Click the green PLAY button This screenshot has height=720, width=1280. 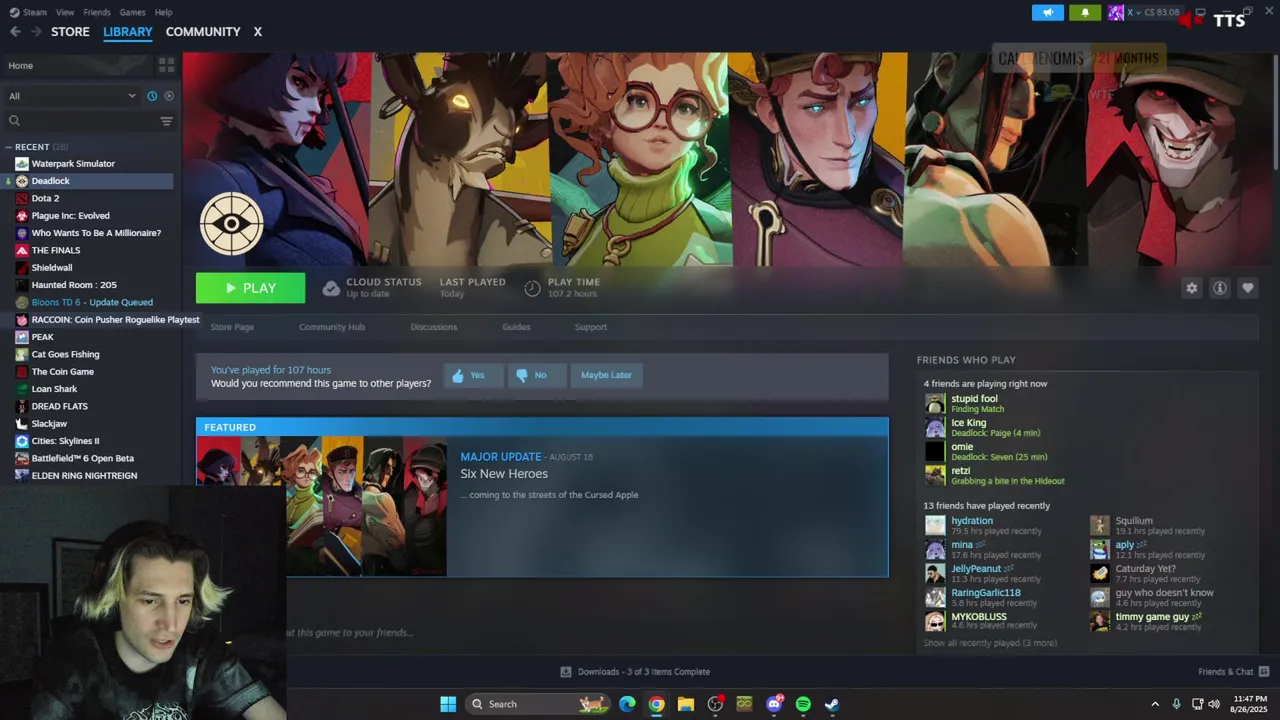(x=250, y=288)
